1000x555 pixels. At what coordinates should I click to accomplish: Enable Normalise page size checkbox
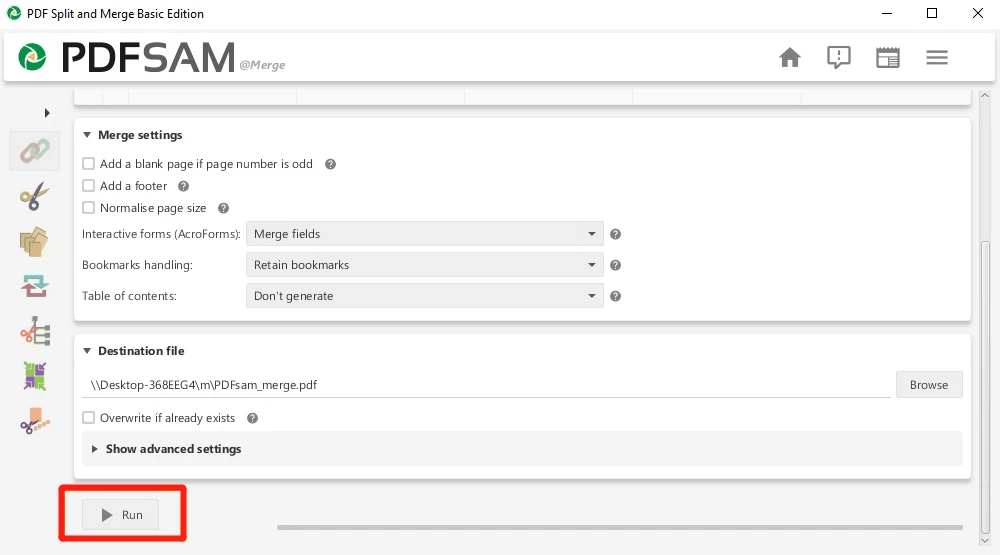click(89, 208)
